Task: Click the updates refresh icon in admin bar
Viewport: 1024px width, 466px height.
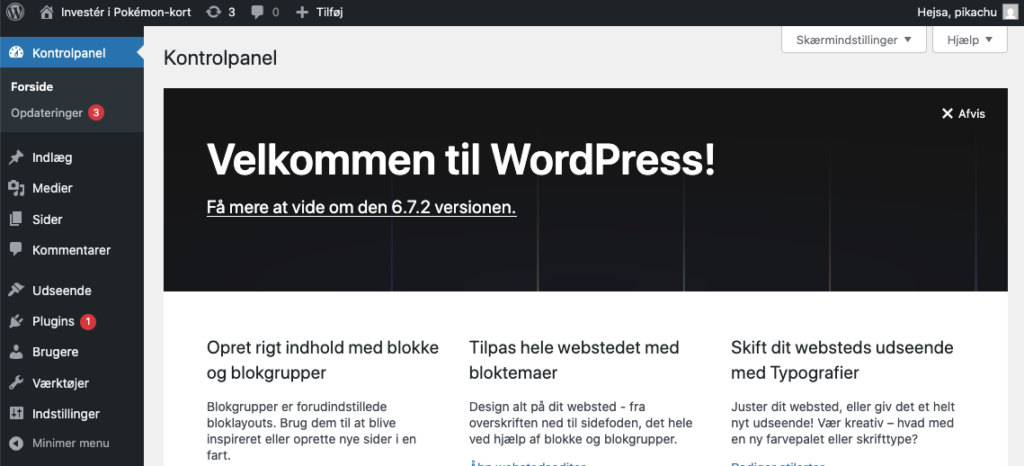Action: (214, 12)
